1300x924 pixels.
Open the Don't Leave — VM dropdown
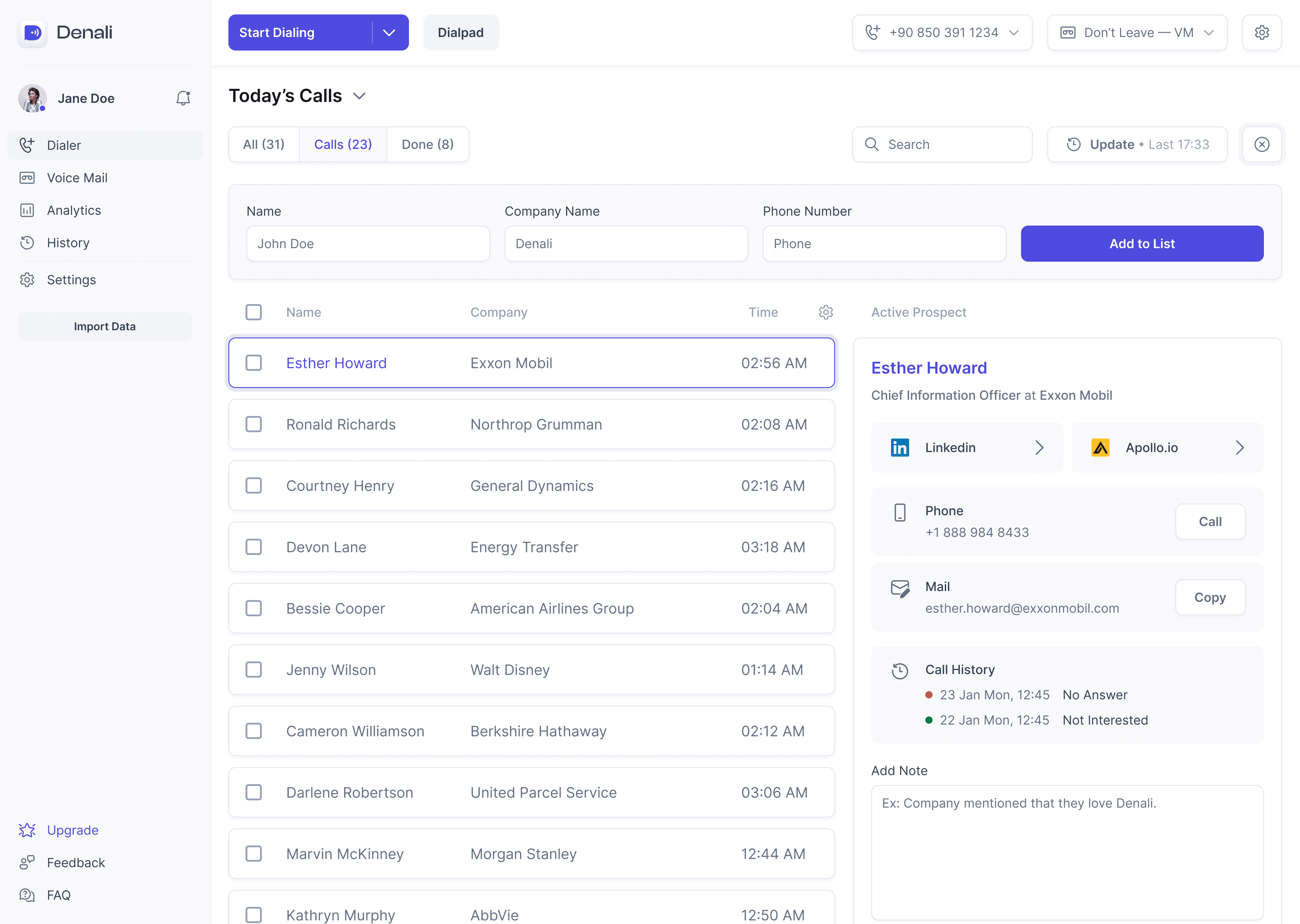[x=1137, y=32]
